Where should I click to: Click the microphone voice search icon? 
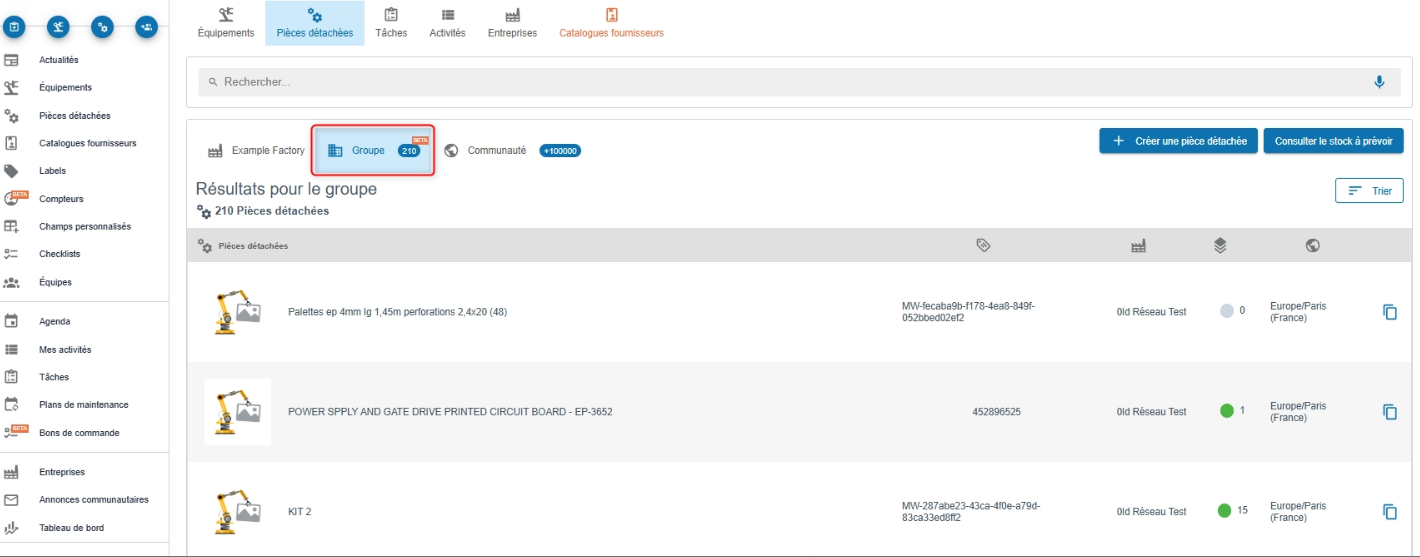click(x=1380, y=82)
